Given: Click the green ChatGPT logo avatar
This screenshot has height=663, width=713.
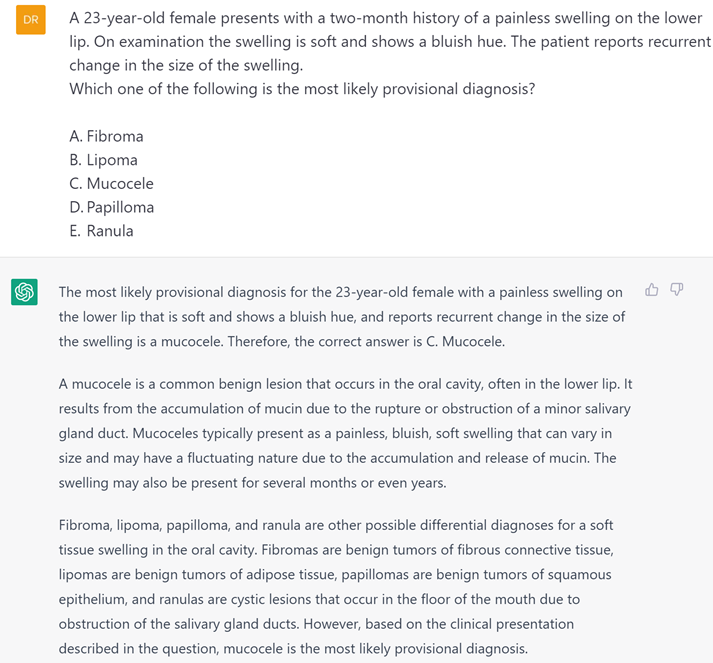Looking at the screenshot, I should tap(24, 292).
